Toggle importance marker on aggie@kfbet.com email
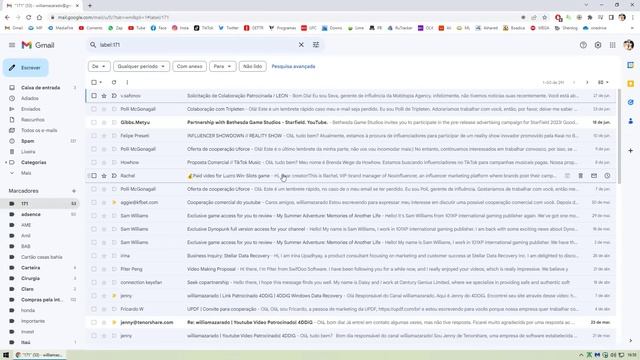The image size is (640, 360). click(x=114, y=202)
